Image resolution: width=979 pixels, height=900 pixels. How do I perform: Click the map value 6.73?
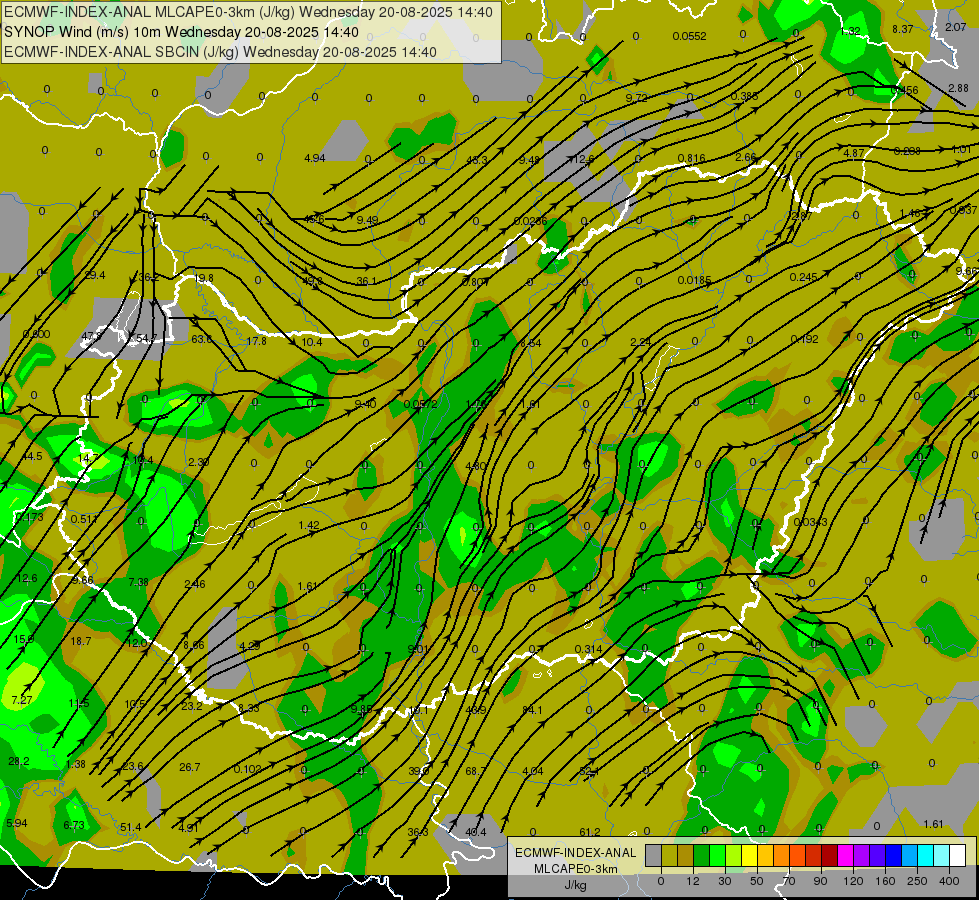click(x=74, y=825)
